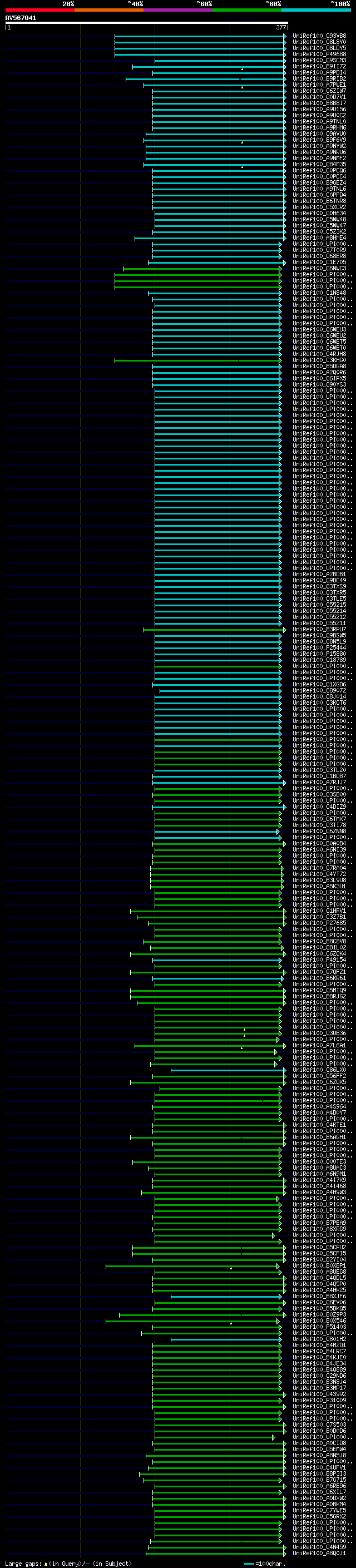Select label UniRef100_Q9DC49

(319, 580)
